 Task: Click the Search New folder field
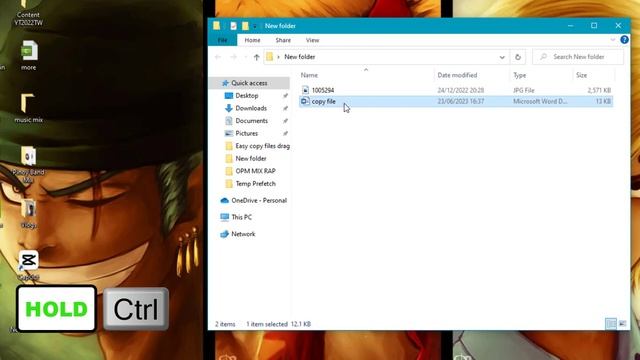click(578, 57)
